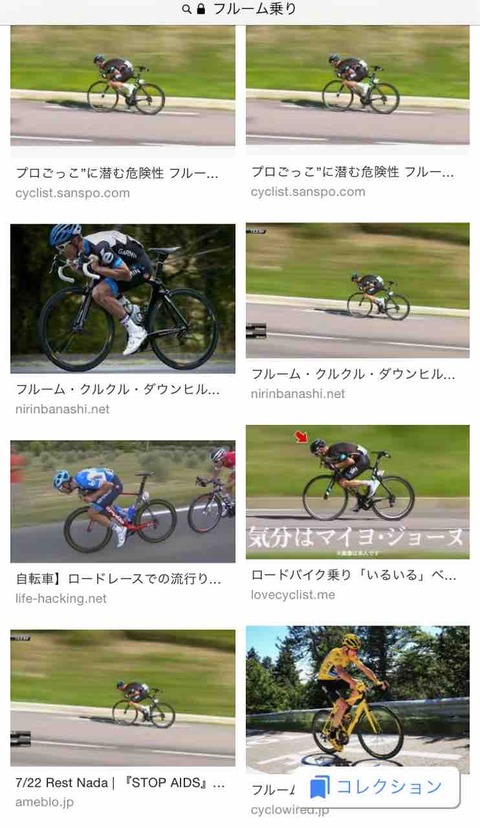
Task: Tap the padlock security icon
Action: pyautogui.click(x=201, y=9)
